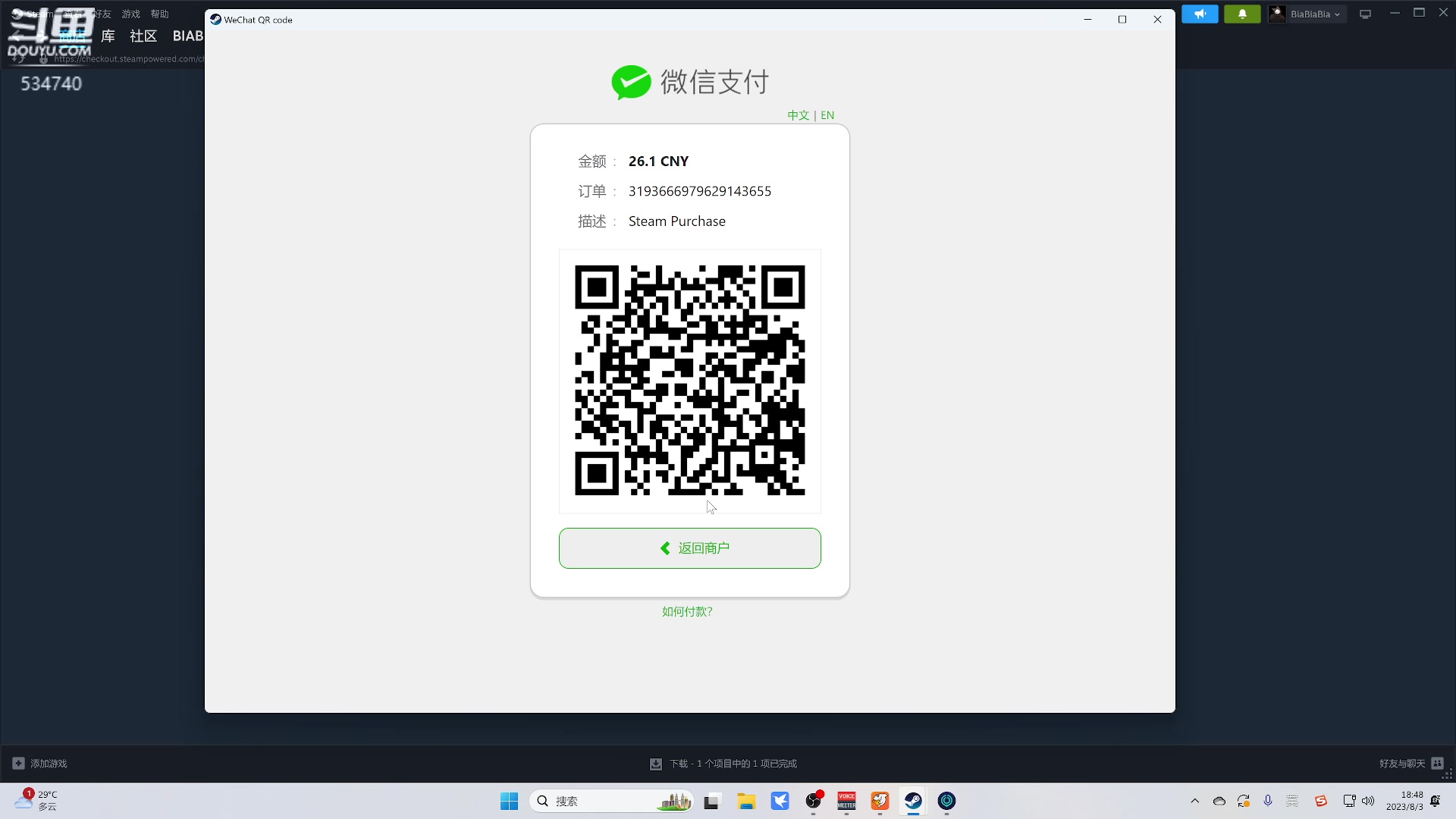Minimize the Steam main window
This screenshot has width=1456, height=819.
1395,13
